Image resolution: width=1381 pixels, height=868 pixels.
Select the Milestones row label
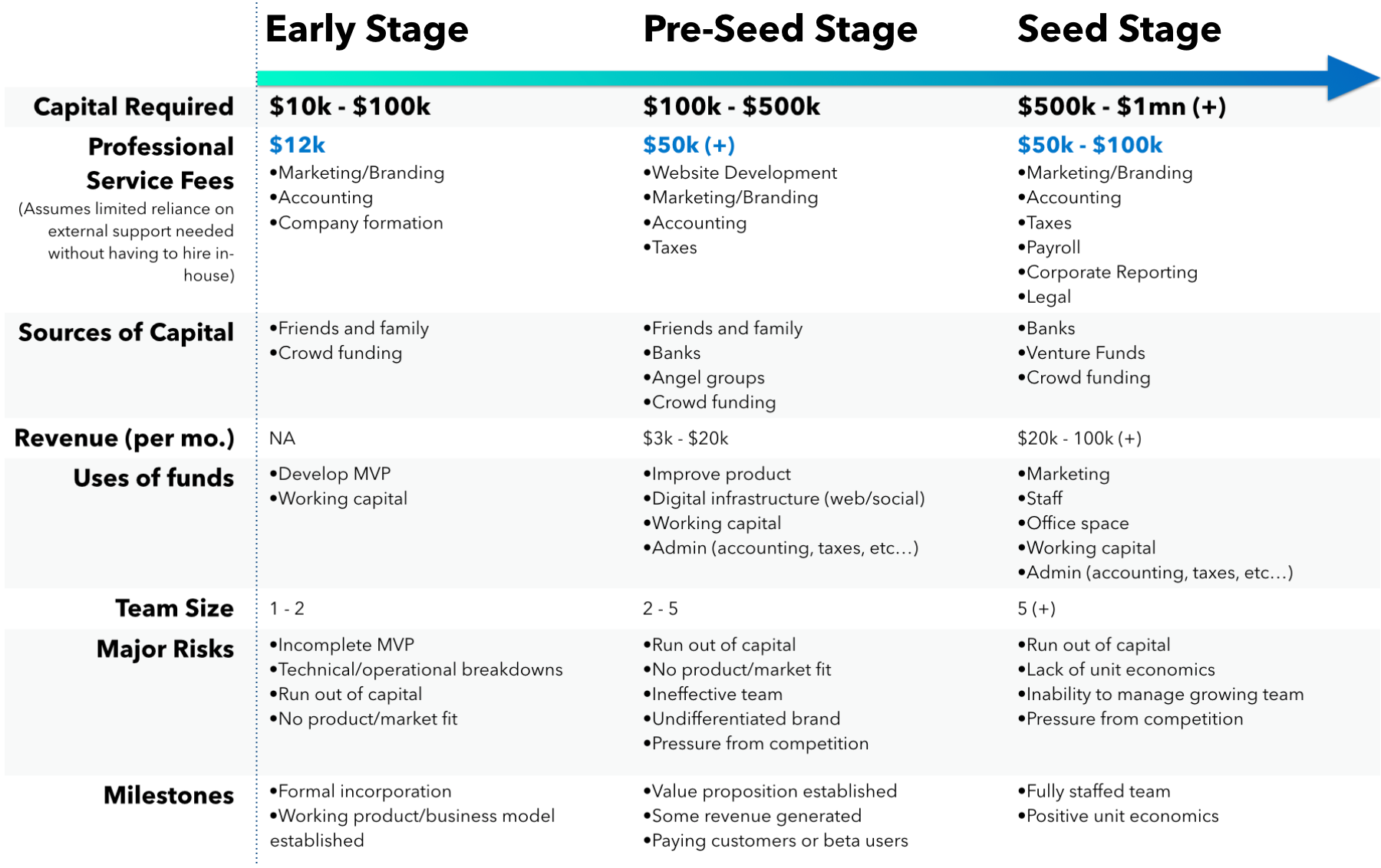coord(169,796)
